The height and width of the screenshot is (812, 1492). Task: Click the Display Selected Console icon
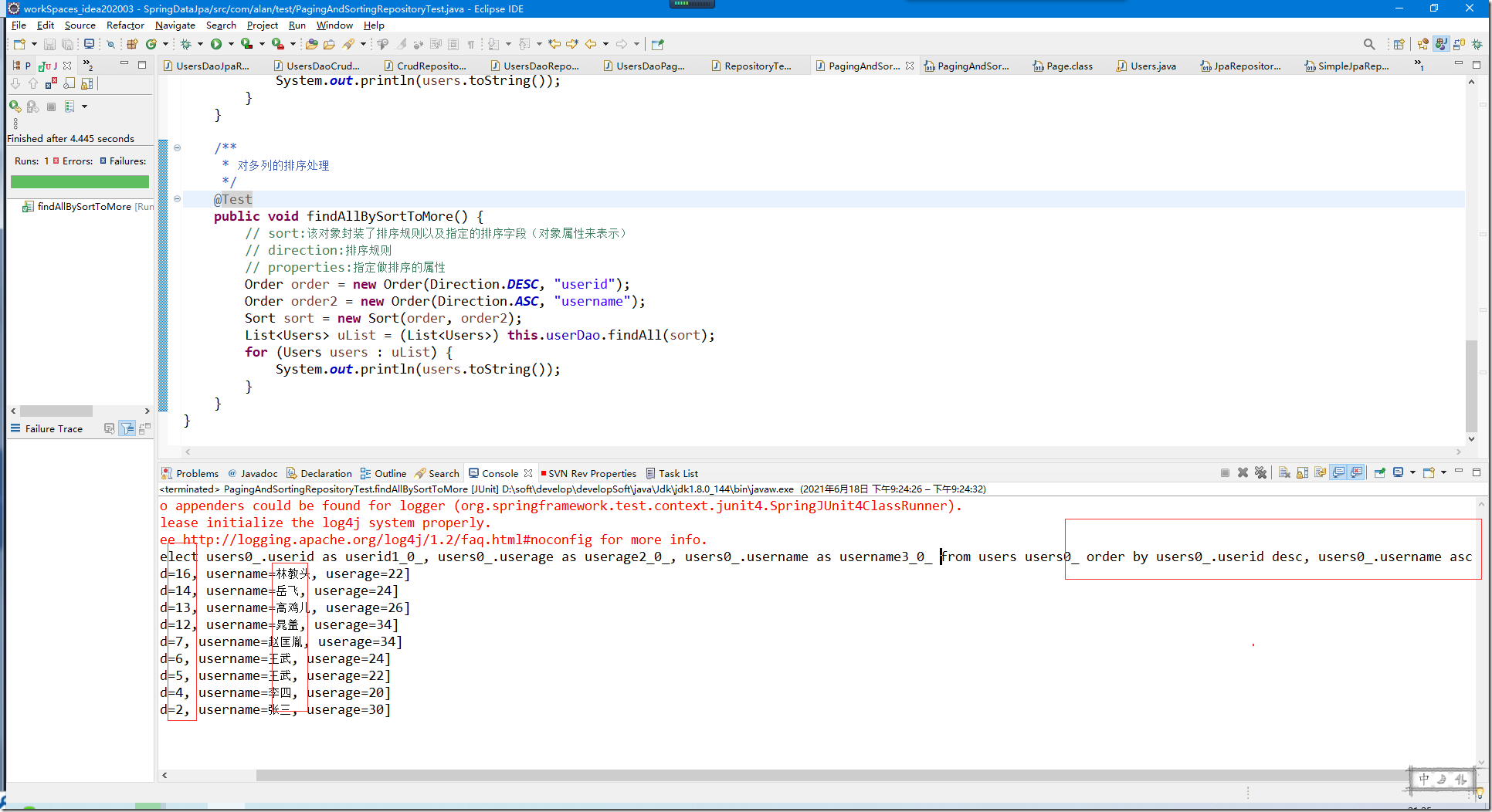pyautogui.click(x=1399, y=472)
